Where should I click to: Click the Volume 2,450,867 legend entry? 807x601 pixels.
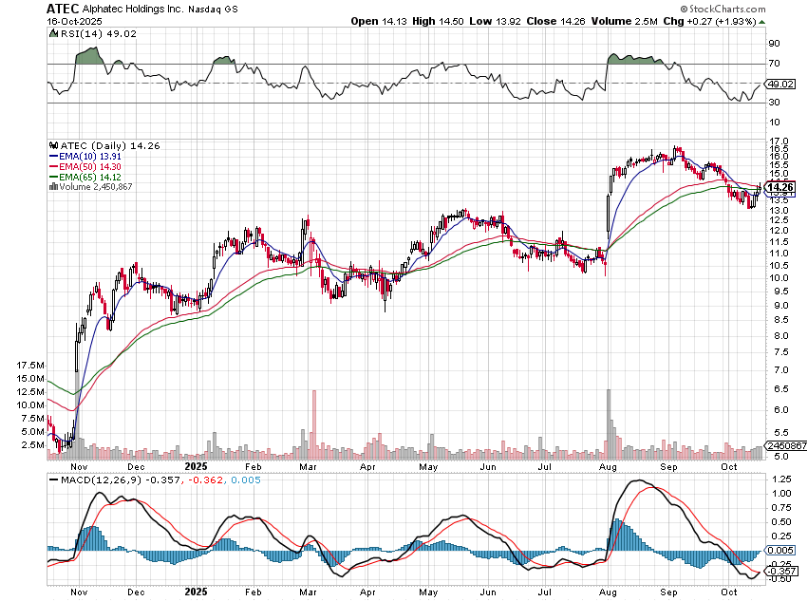pos(96,187)
